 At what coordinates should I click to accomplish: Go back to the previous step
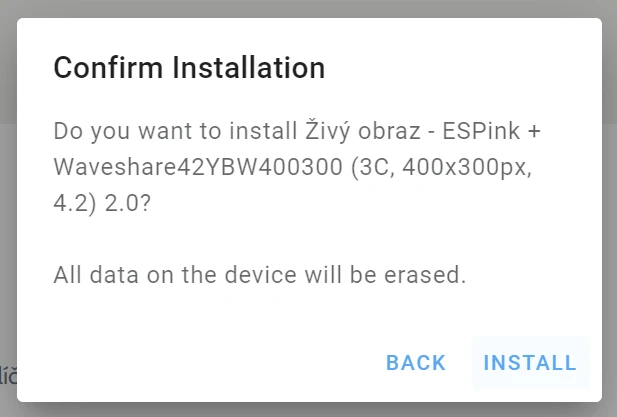(416, 363)
